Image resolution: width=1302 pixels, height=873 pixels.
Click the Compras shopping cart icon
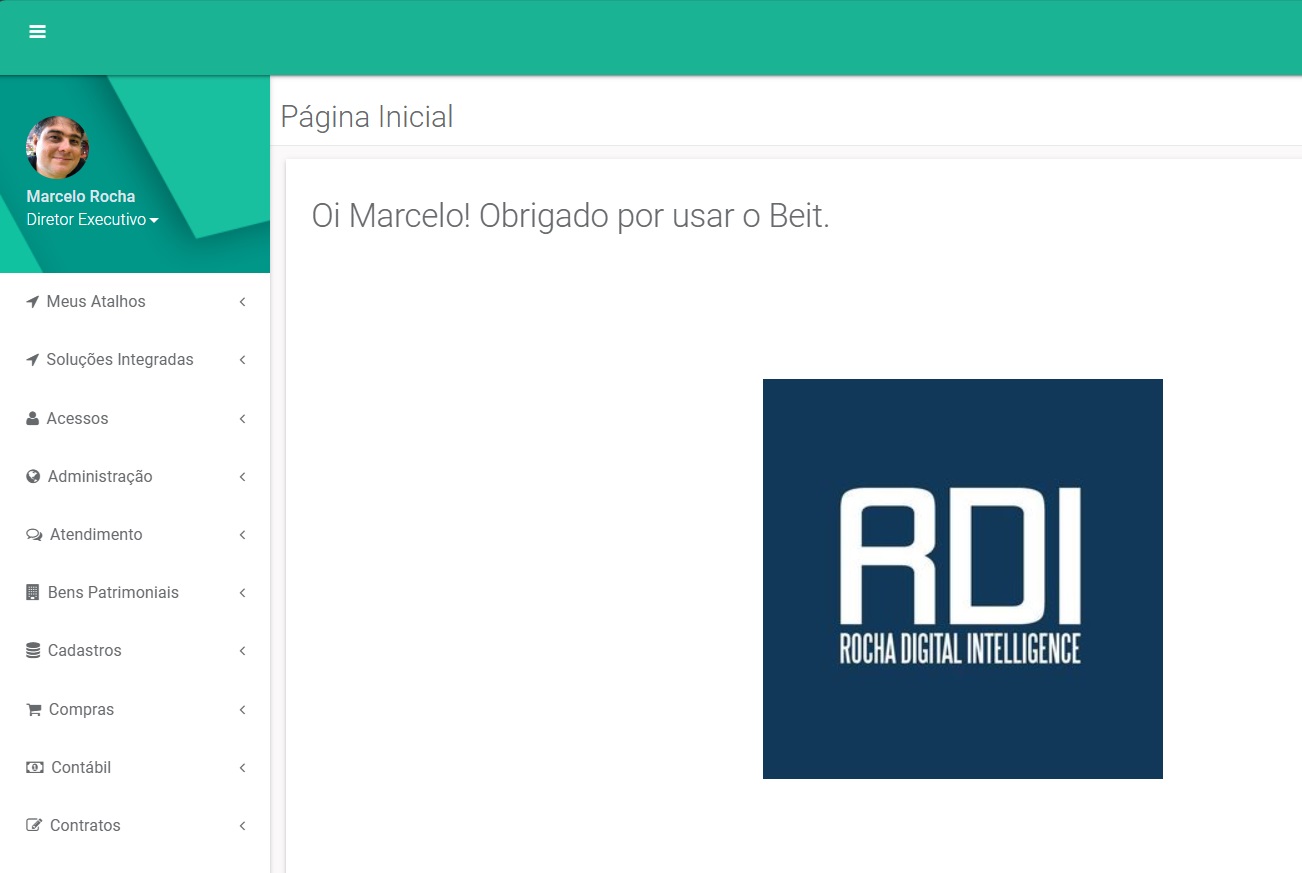33,709
